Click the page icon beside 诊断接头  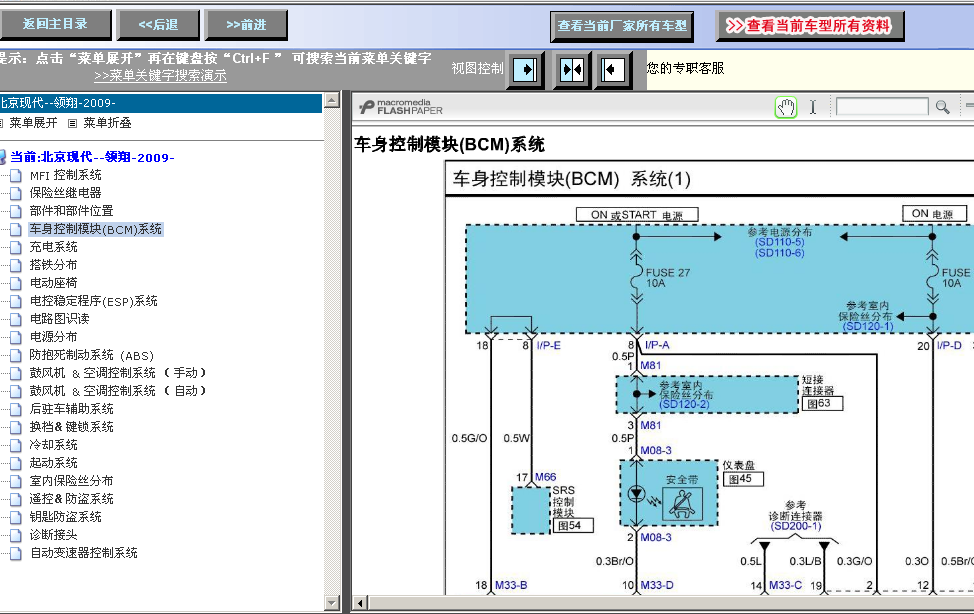point(16,536)
